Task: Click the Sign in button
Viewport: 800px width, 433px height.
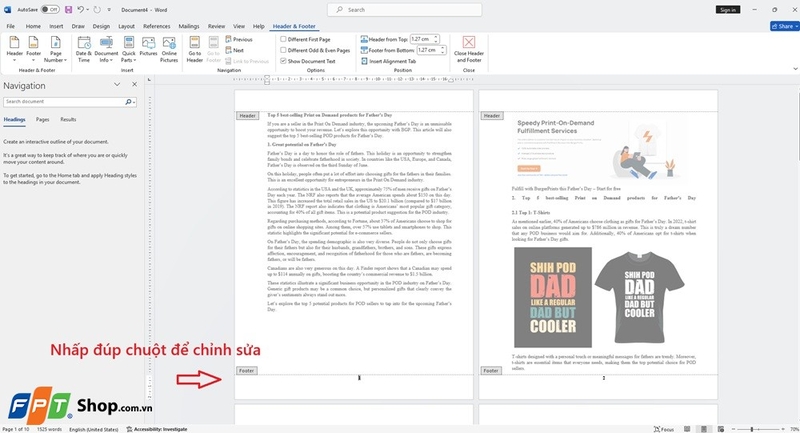Action: [728, 10]
